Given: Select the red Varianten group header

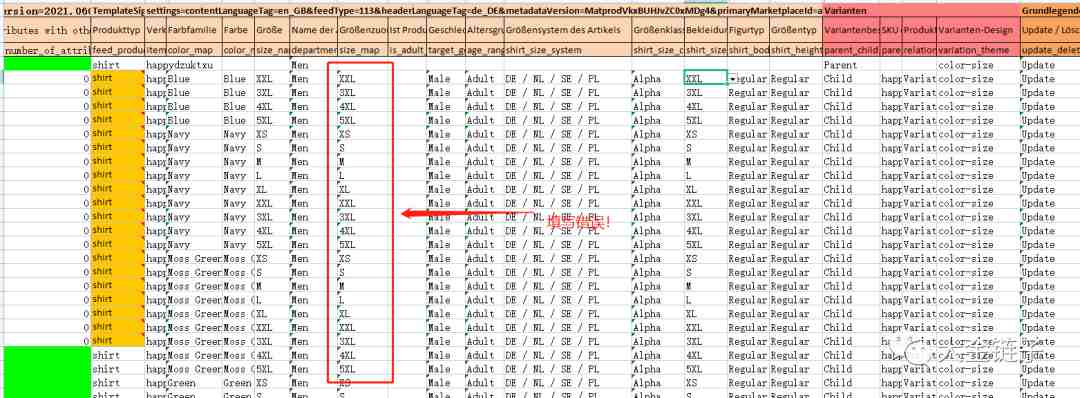Looking at the screenshot, I should pos(921,11).
